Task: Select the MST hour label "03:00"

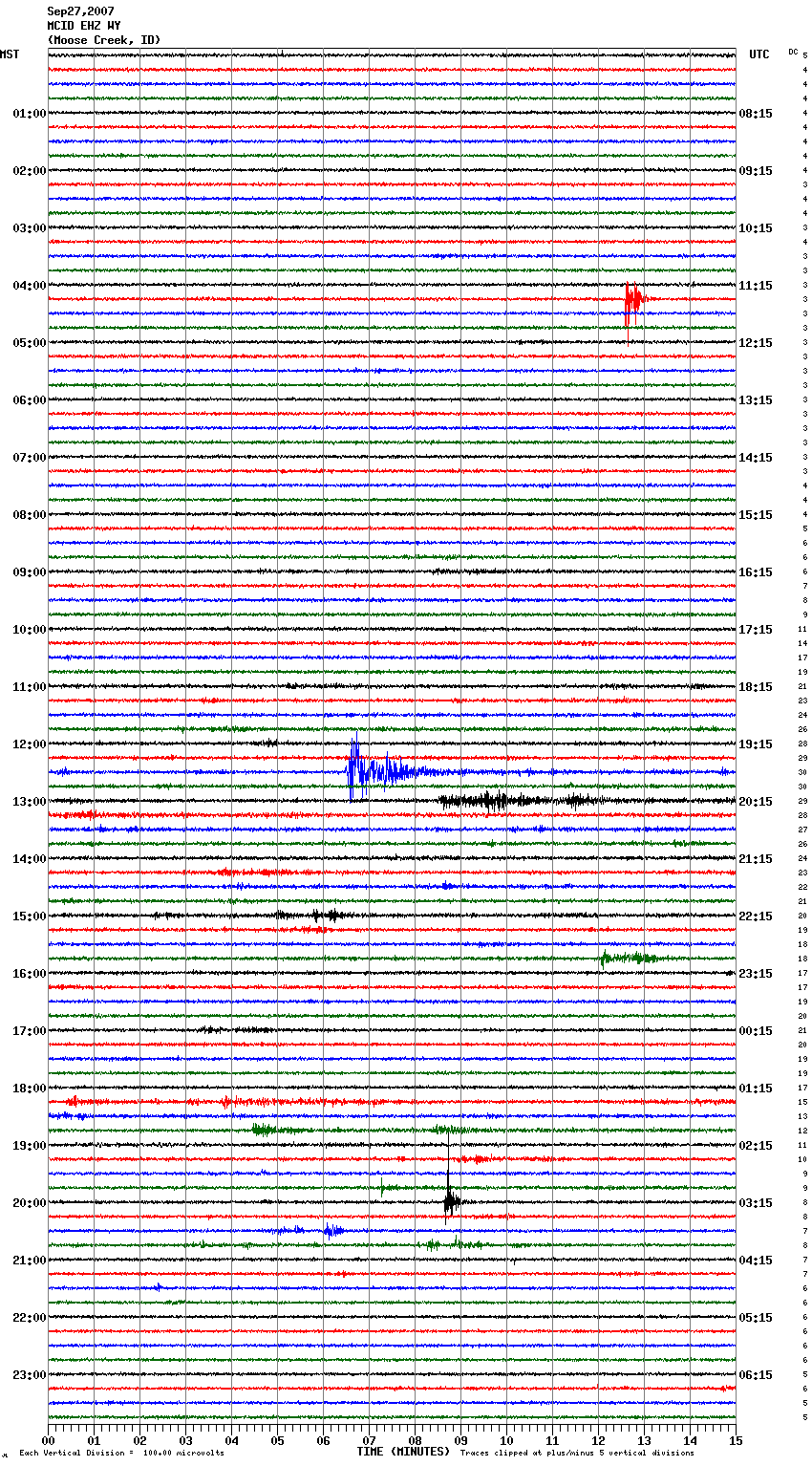Action: (x=30, y=228)
